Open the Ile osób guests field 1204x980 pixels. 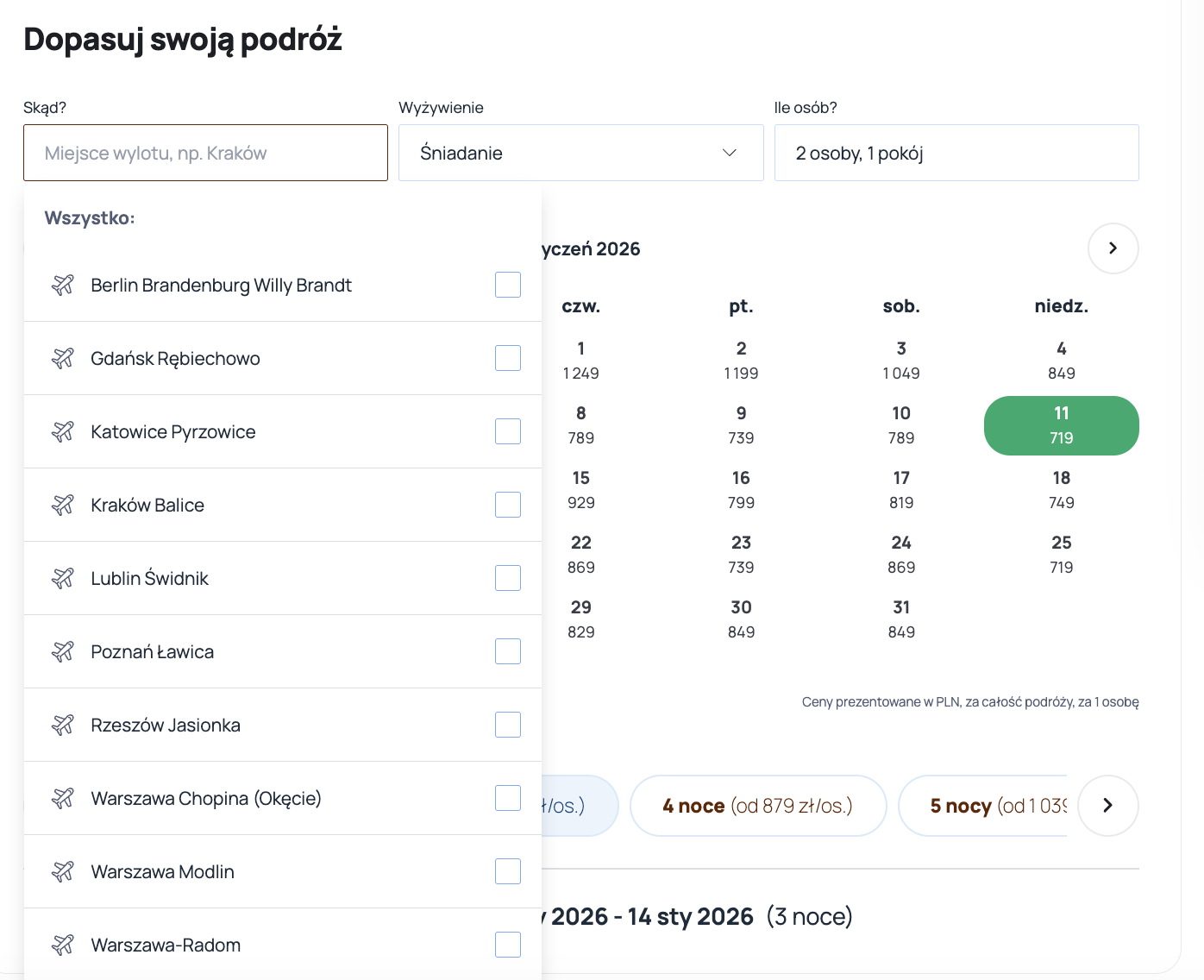pos(956,153)
